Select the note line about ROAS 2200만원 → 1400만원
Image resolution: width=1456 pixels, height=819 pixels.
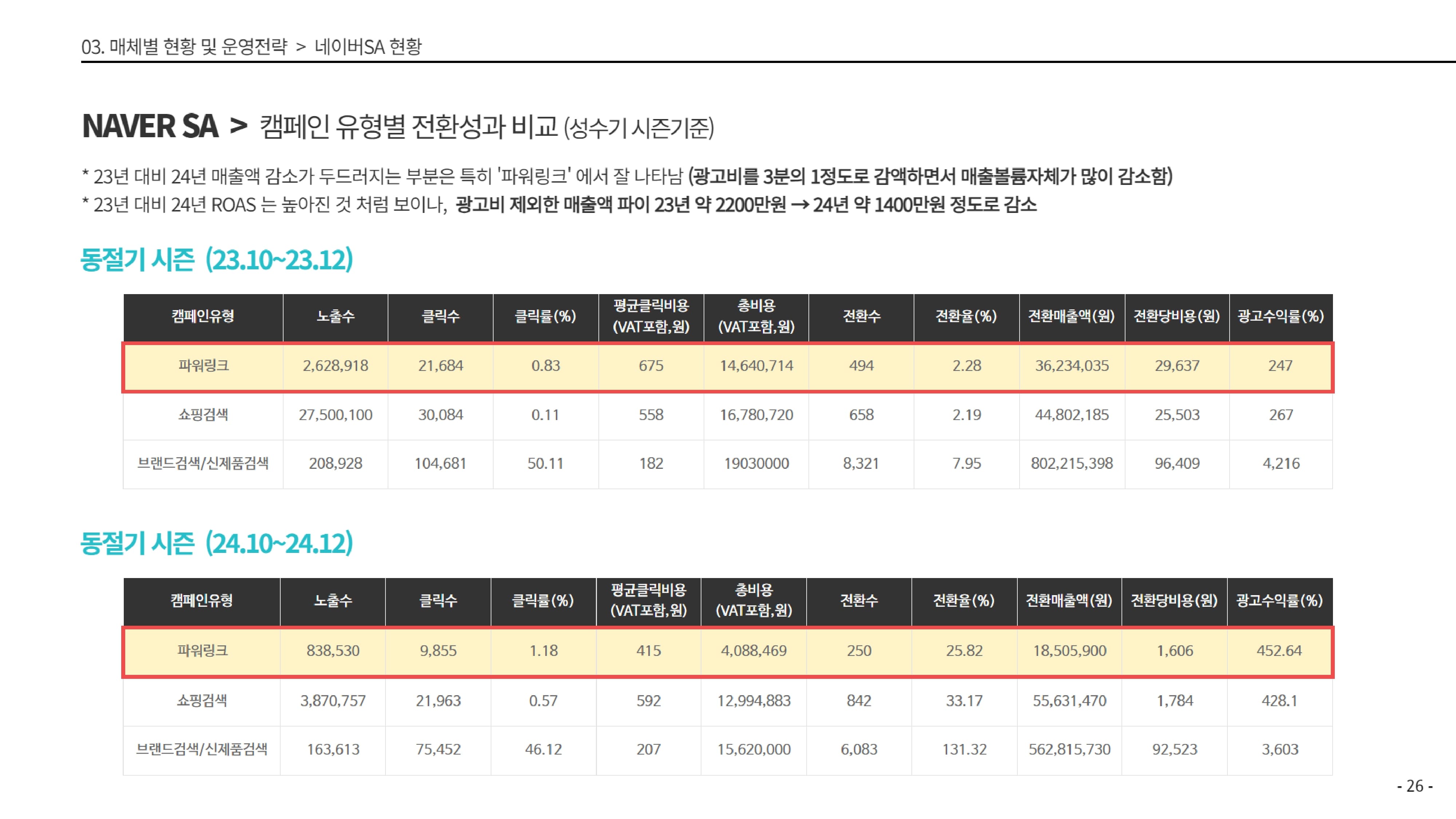coord(559,204)
